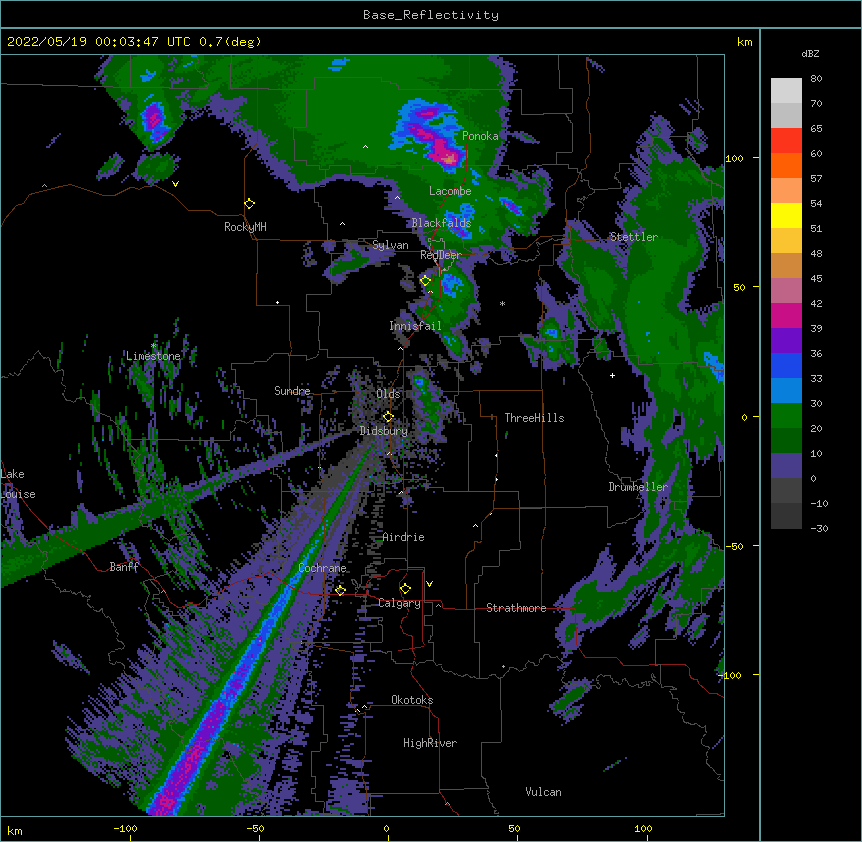Select the yellow diamond marker above Calgary label
Viewport: 862px width, 842px height.
tap(405, 589)
